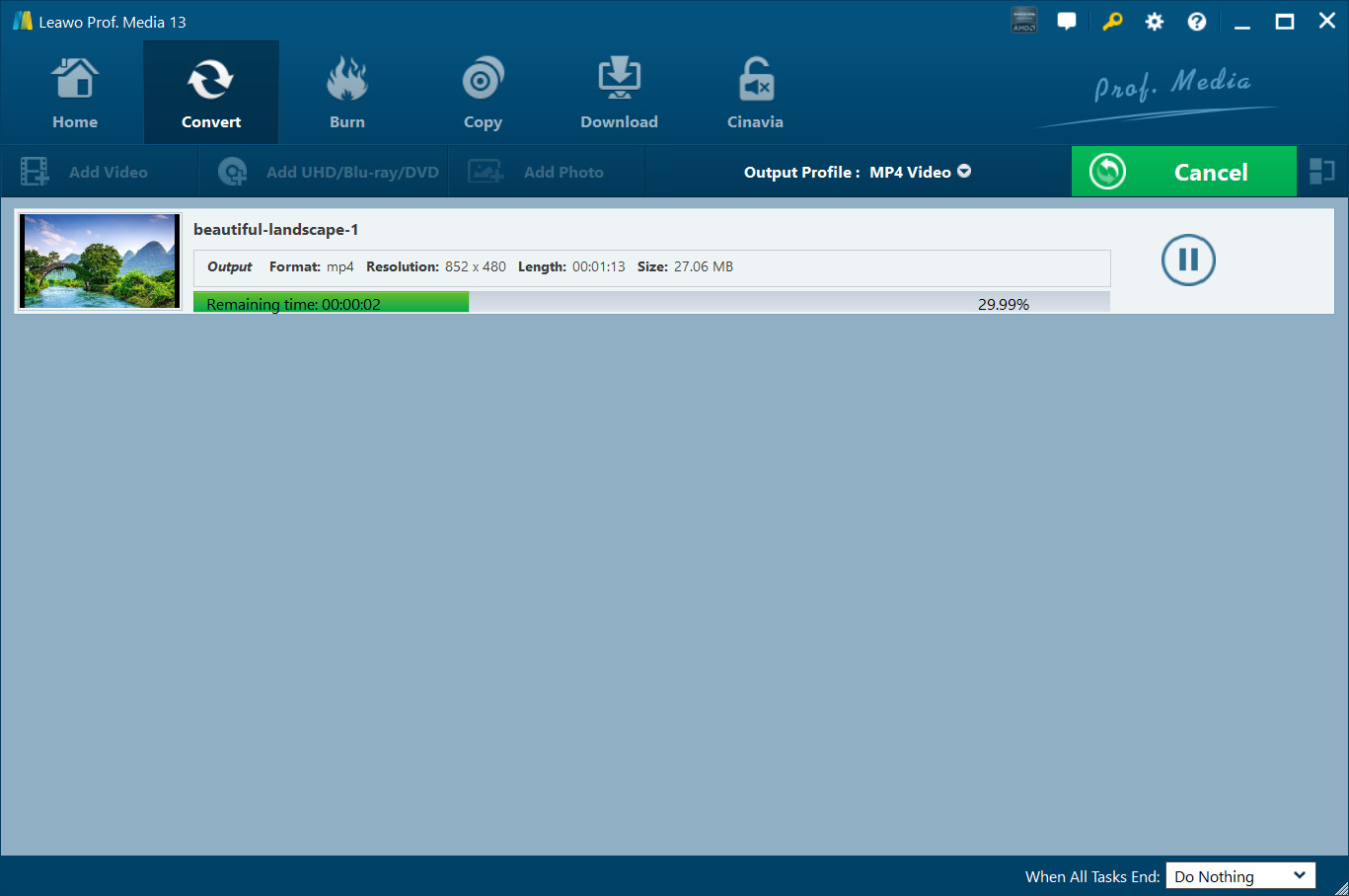1349x896 pixels.
Task: Open the Copy module
Action: pyautogui.click(x=483, y=93)
